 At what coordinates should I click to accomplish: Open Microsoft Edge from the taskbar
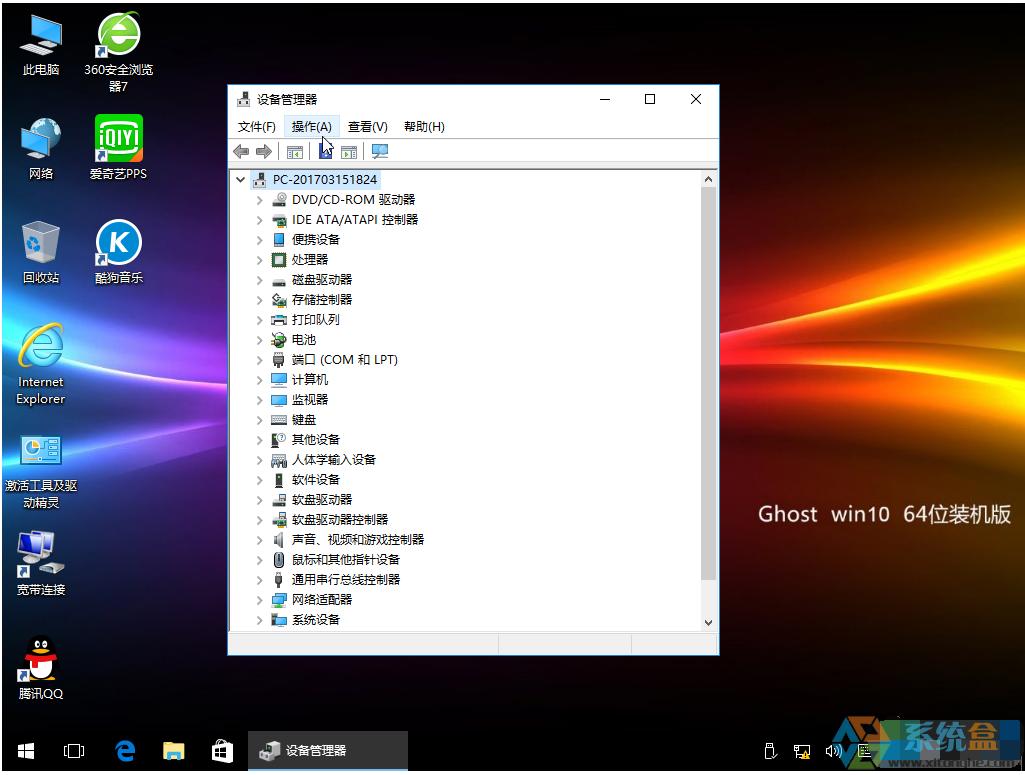[x=125, y=751]
